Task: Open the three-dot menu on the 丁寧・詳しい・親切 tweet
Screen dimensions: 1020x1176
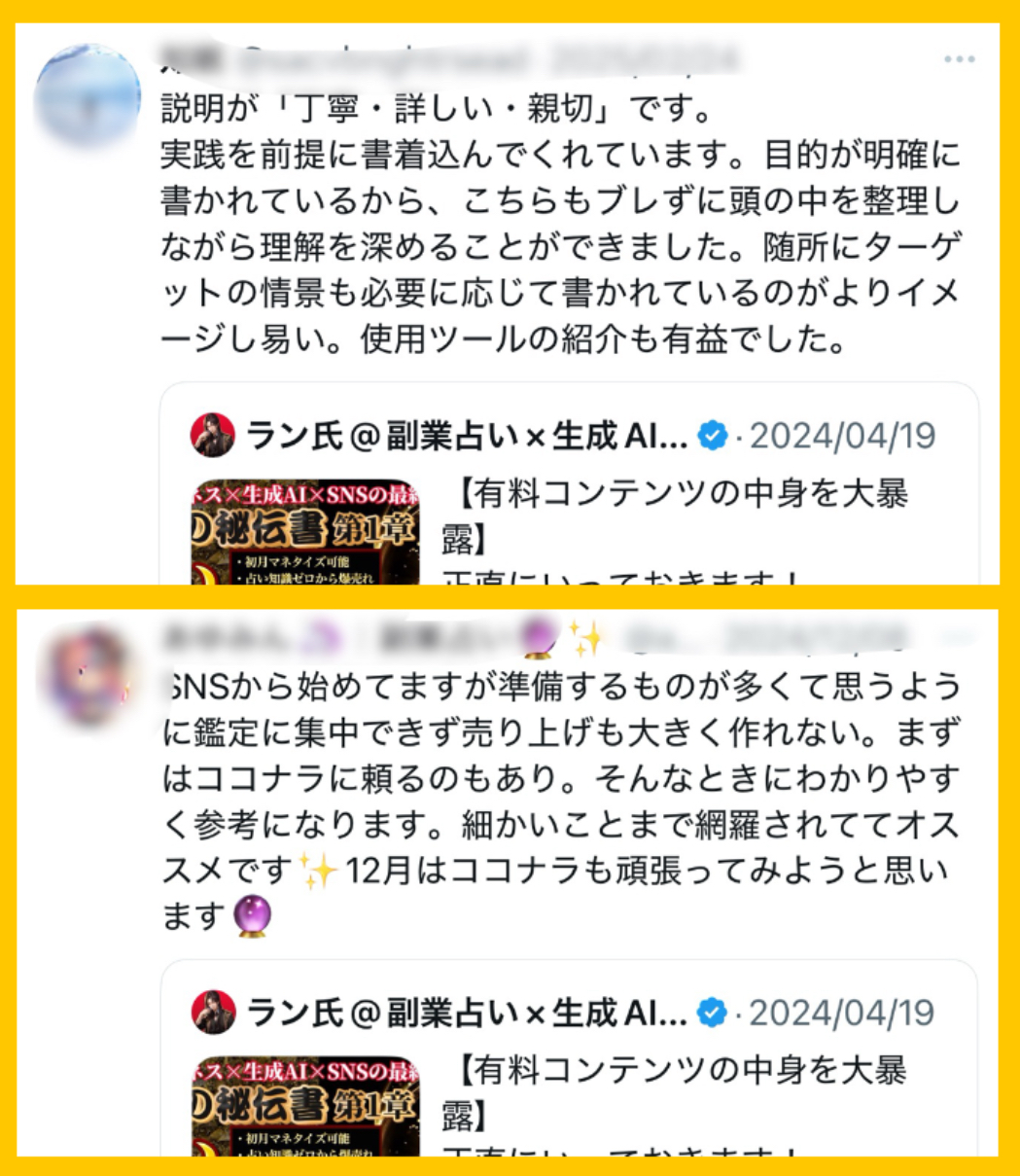Action: click(x=959, y=59)
